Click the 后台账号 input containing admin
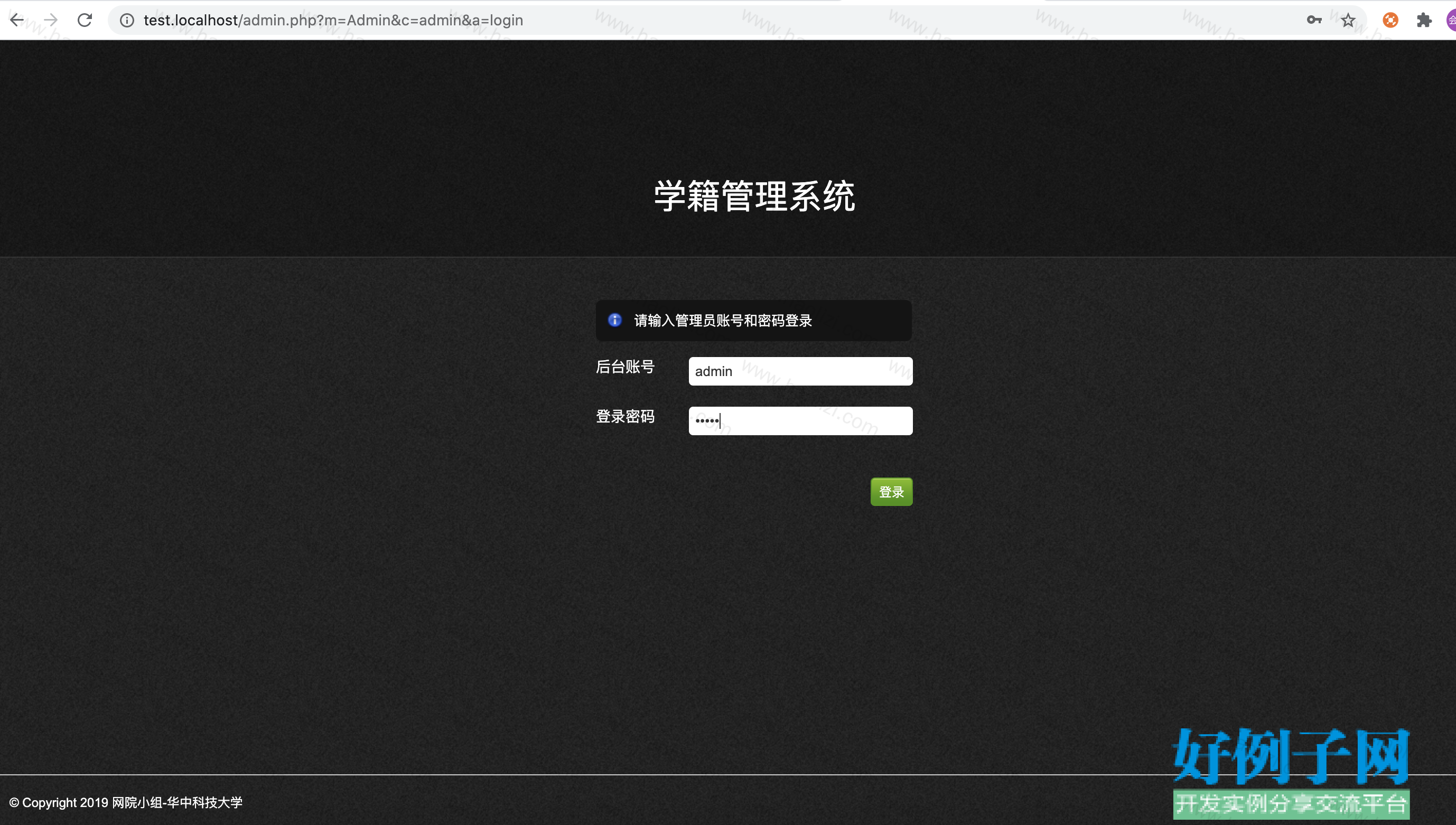Image resolution: width=1456 pixels, height=825 pixels. click(x=800, y=371)
